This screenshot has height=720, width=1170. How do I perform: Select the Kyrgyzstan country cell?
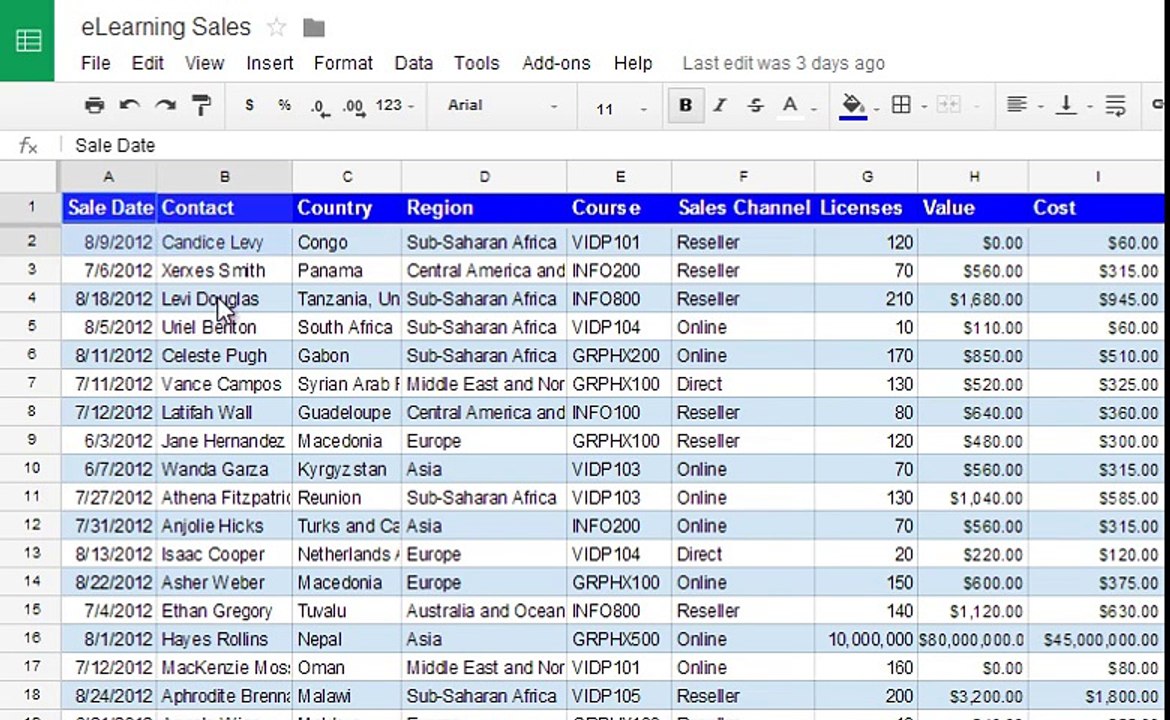tap(347, 469)
